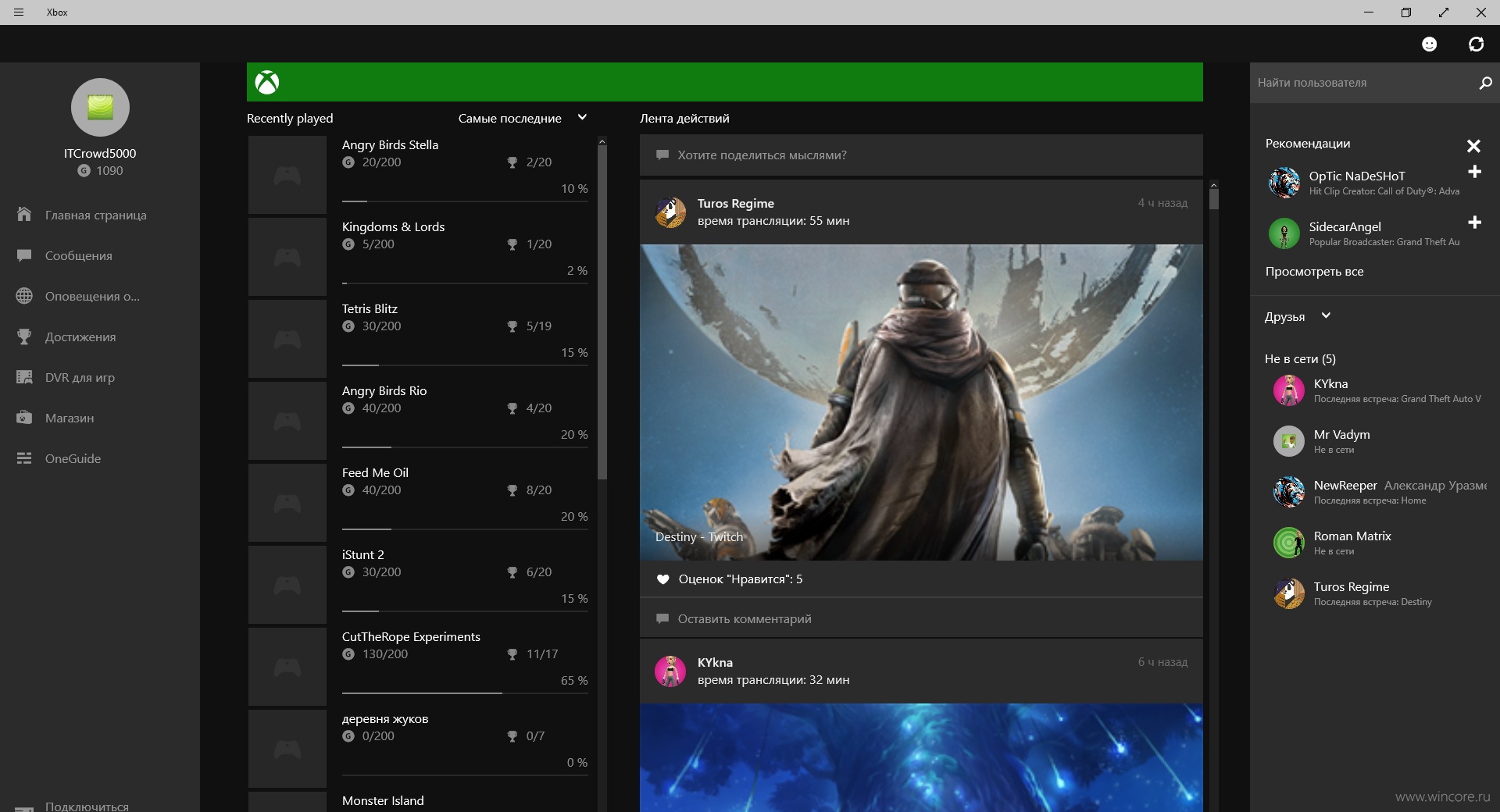Open Angry Birds Rio game entry
The width and height of the screenshot is (1500, 812).
click(x=419, y=421)
